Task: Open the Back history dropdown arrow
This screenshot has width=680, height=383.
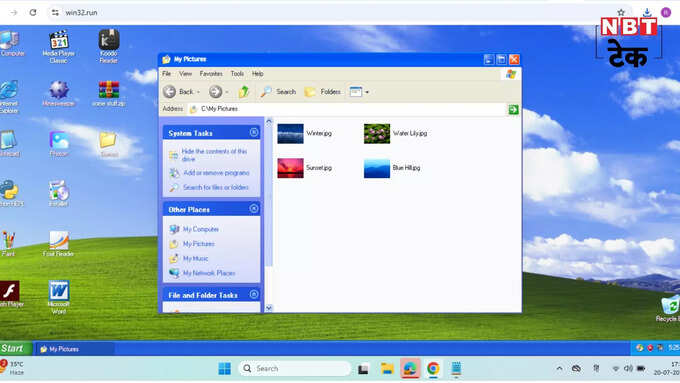Action: 199,92
